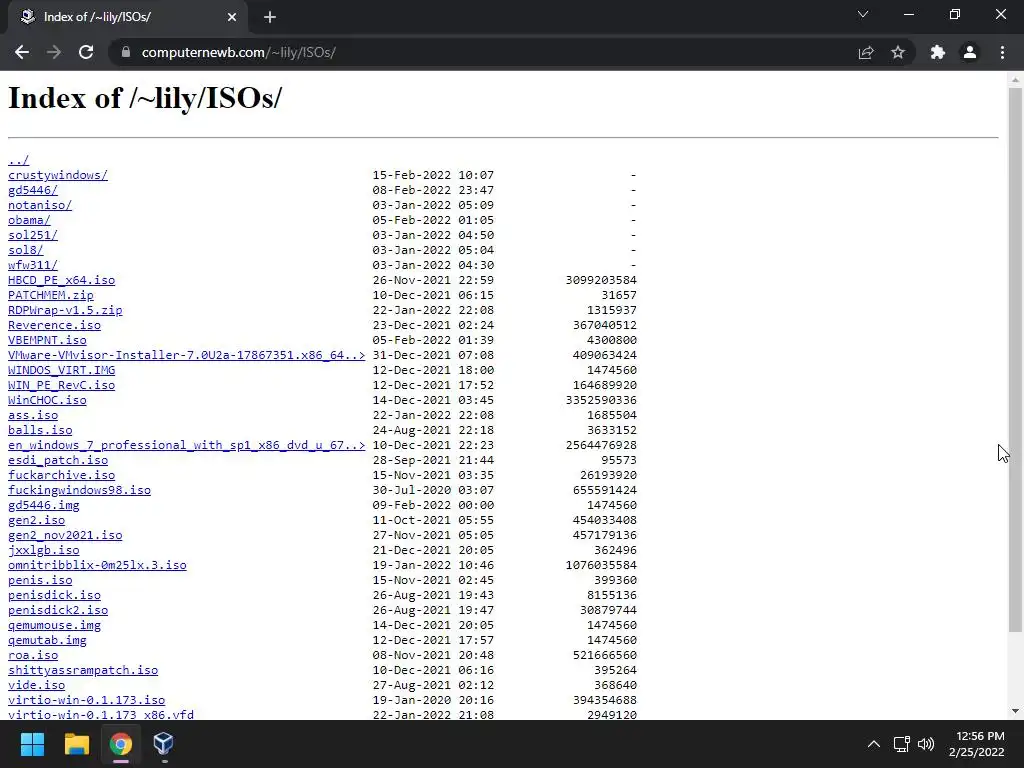Bookmark this page with the star icon
Viewport: 1024px width, 768px height.
[898, 52]
